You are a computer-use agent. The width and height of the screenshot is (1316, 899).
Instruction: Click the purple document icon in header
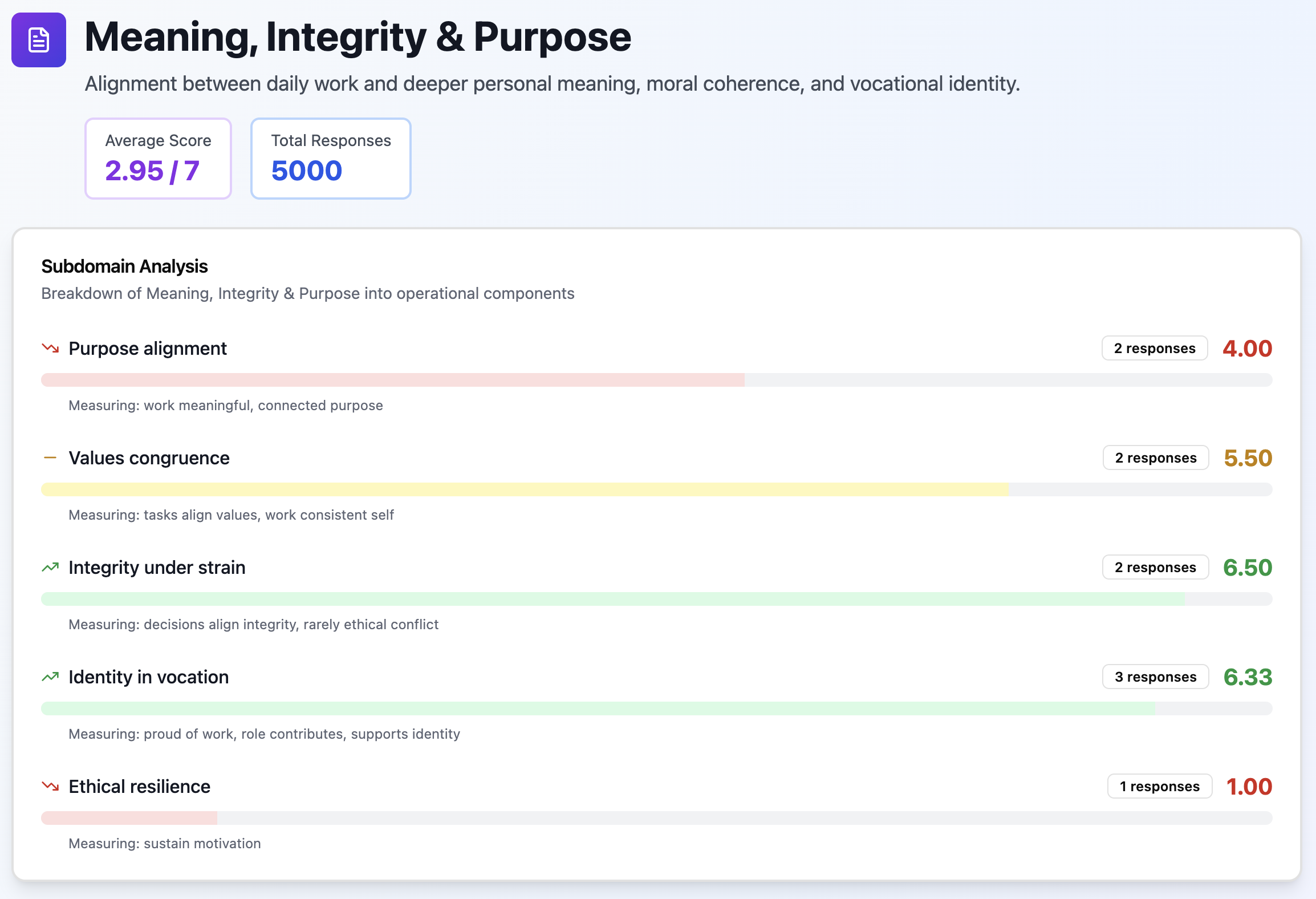(39, 40)
